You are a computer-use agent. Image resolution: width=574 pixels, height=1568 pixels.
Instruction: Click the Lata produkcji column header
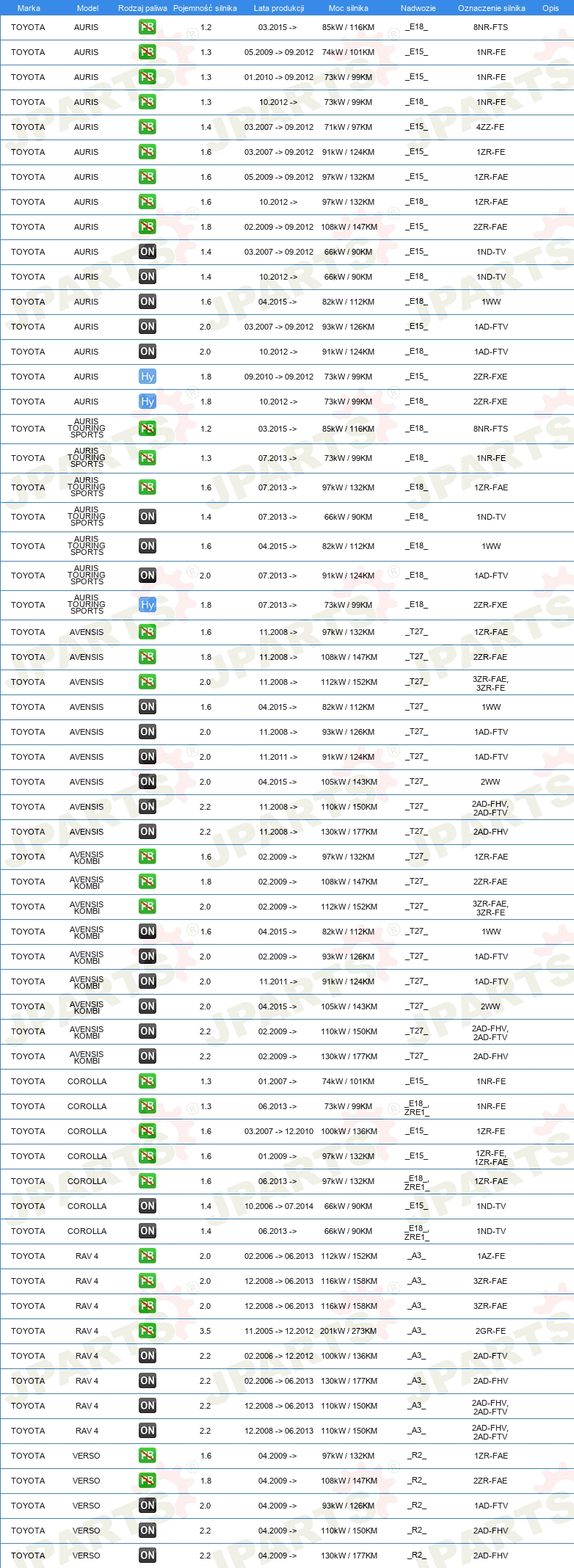(279, 8)
